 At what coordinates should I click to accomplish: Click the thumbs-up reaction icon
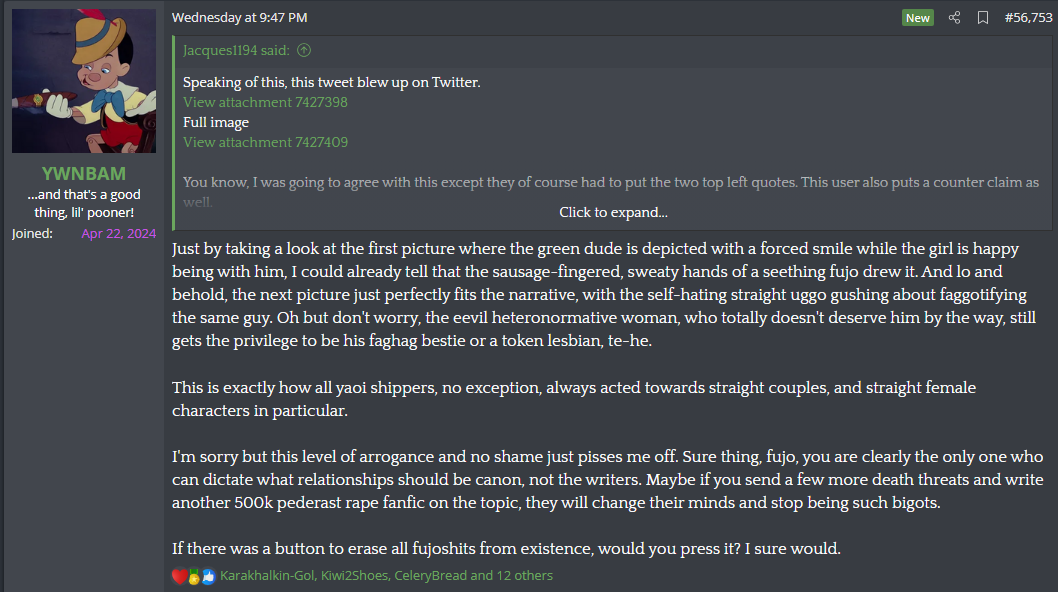tap(208, 576)
